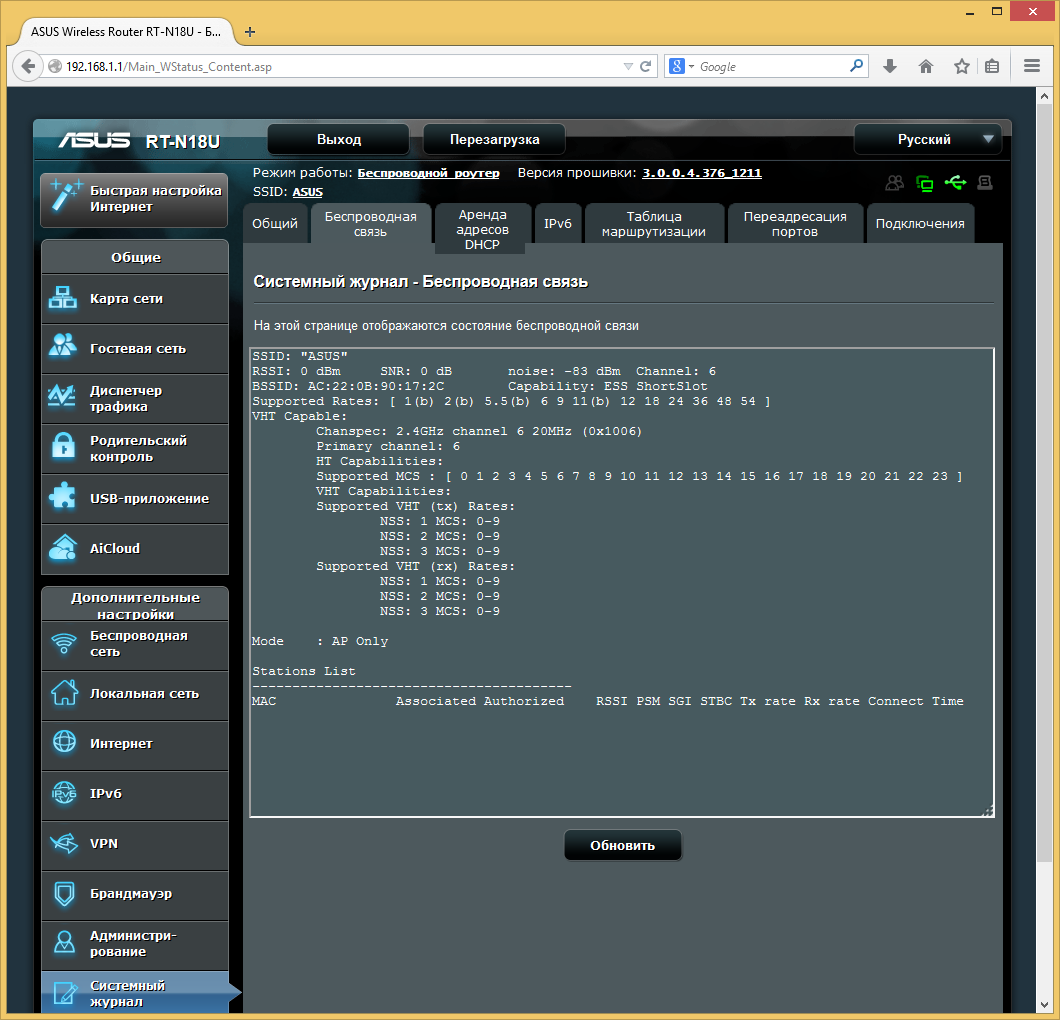1060x1020 pixels.
Task: Click inside the wireless log text area
Action: 622,582
